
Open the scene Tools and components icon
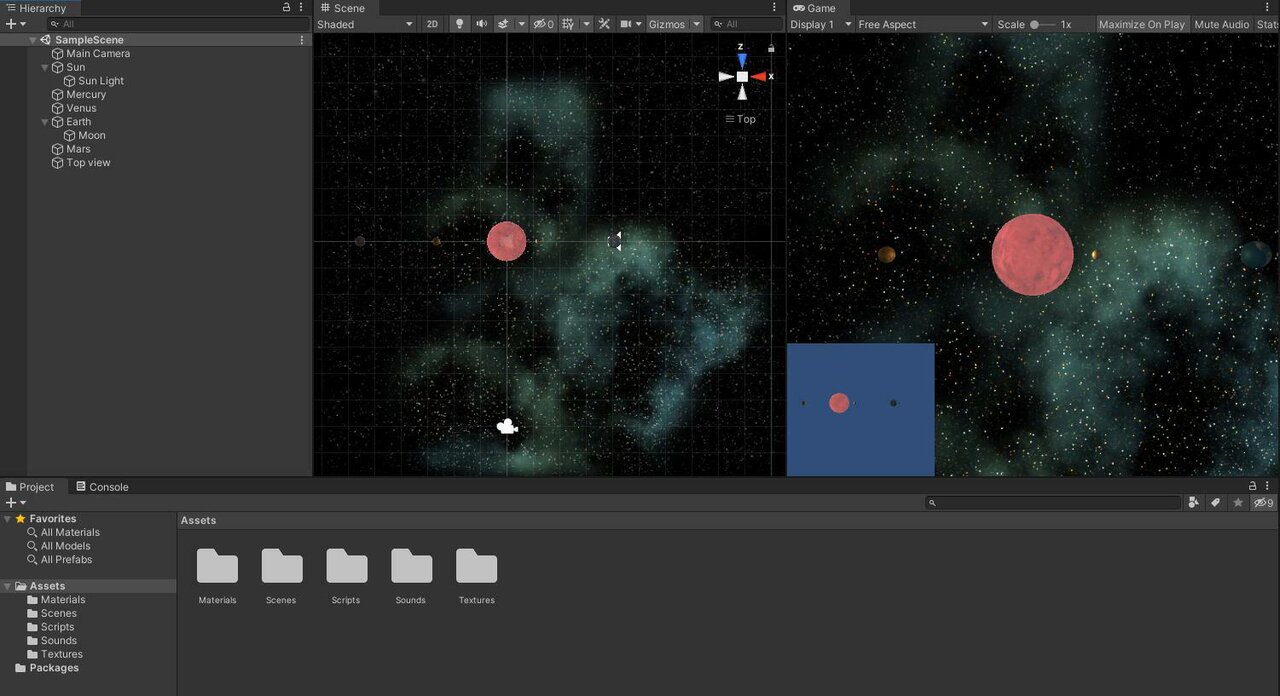[604, 24]
